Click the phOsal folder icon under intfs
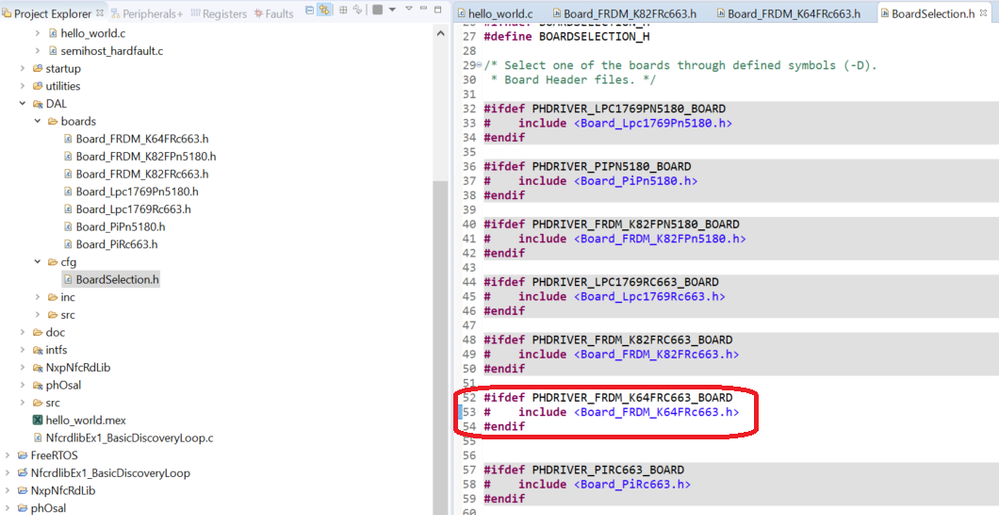The image size is (999, 515). (38, 385)
